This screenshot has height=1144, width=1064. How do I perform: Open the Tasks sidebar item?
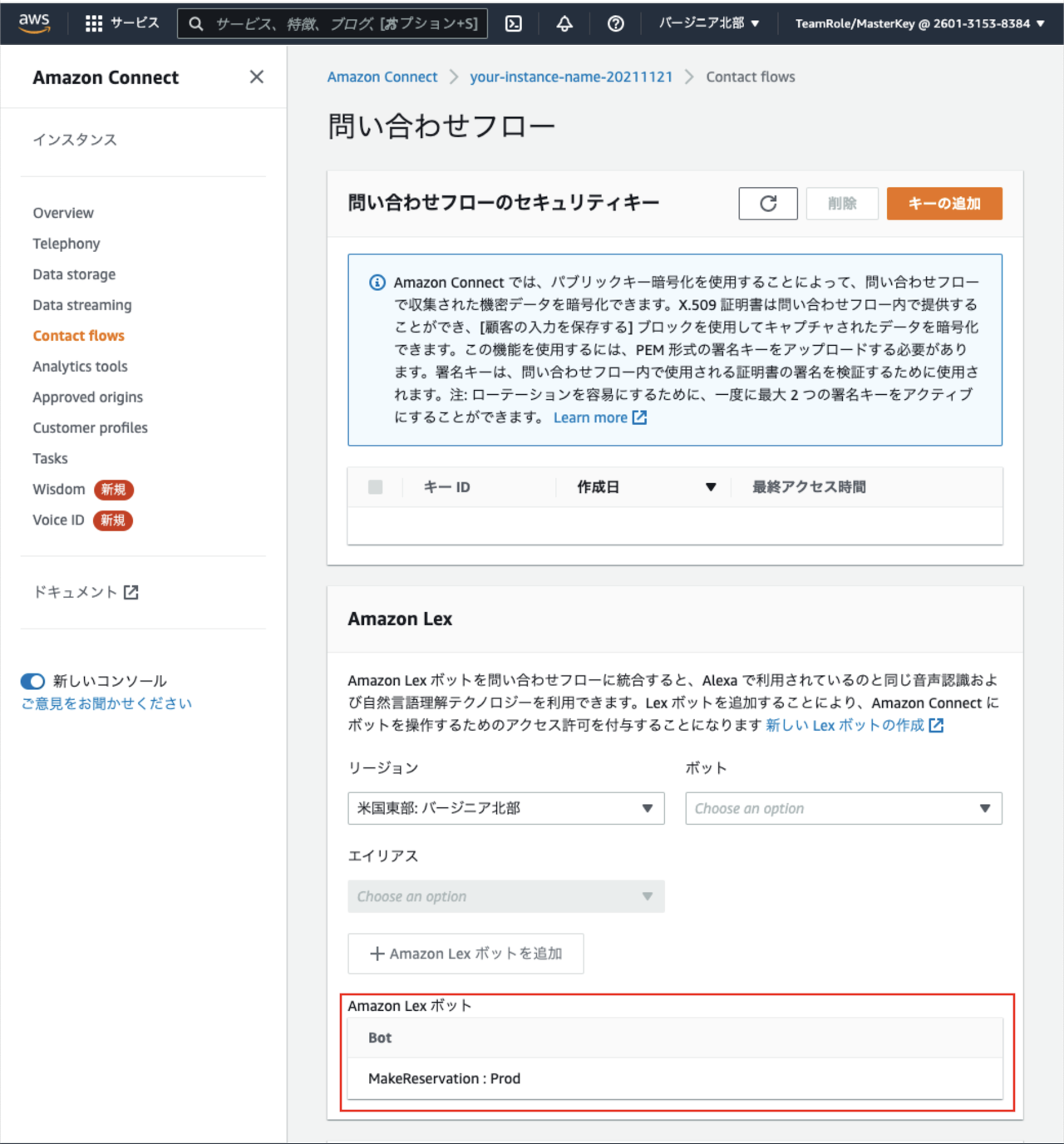50,459
